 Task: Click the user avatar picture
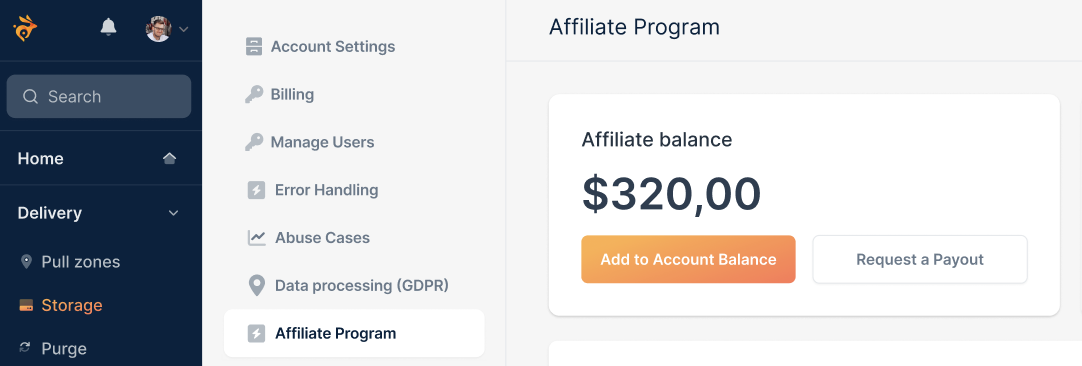click(158, 29)
